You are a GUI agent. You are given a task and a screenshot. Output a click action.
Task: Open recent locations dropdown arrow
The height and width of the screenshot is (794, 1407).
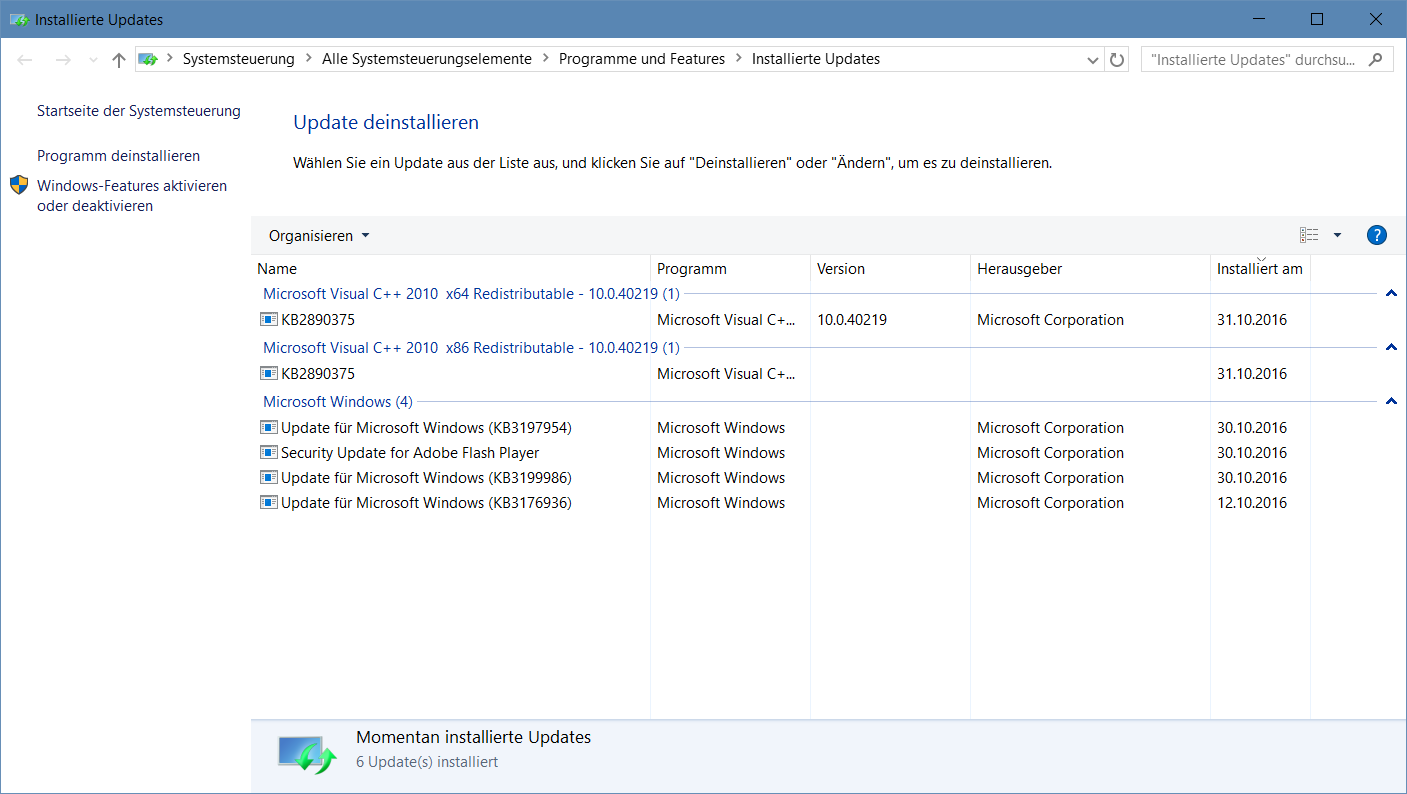coord(93,60)
